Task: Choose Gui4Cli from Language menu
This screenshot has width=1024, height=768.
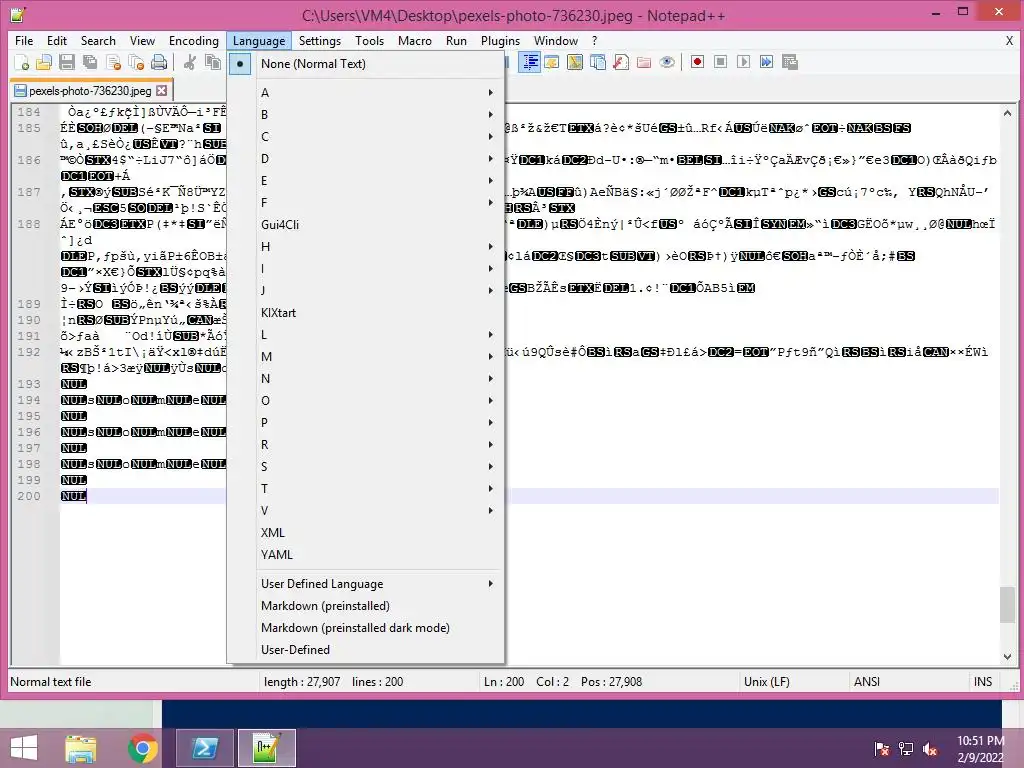Action: pos(366,225)
